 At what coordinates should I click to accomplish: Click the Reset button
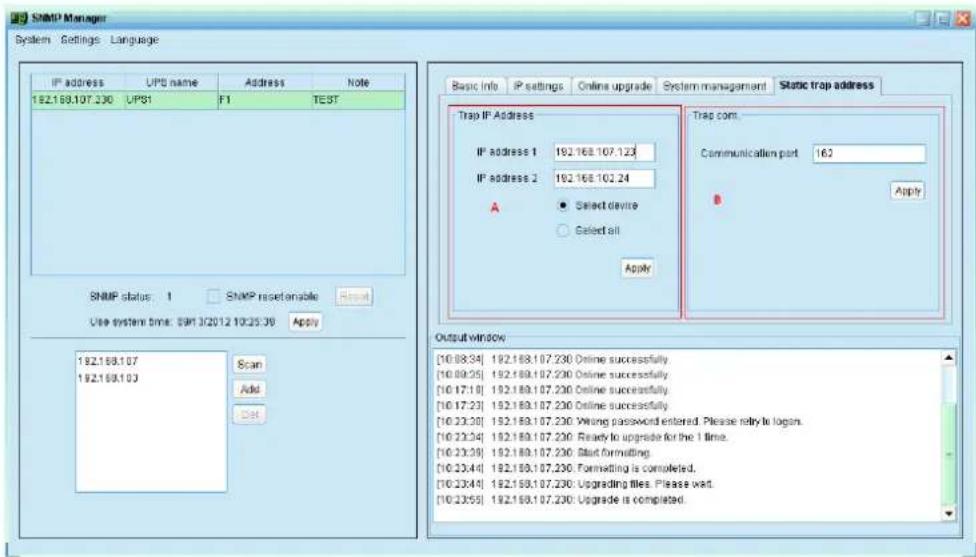pos(354,297)
